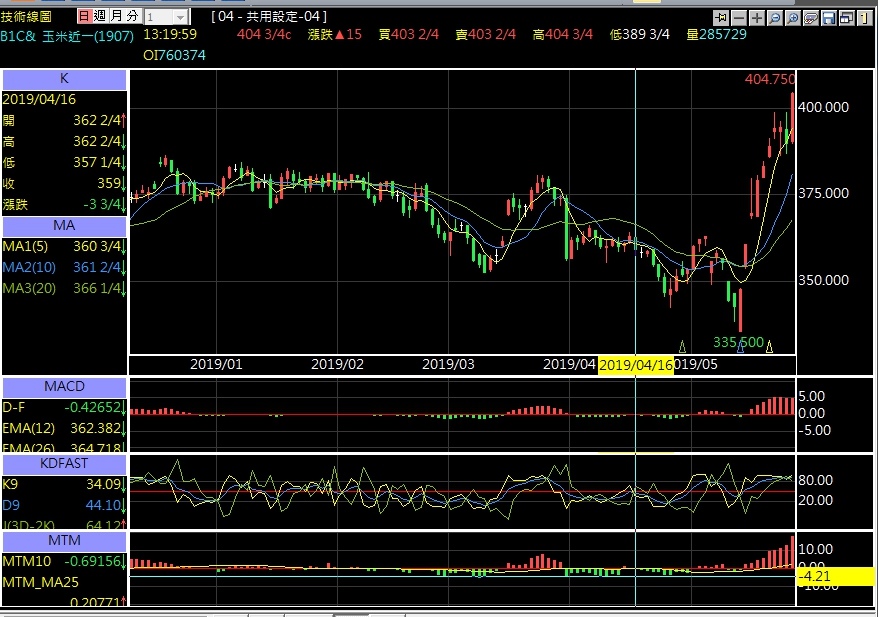Select the MACD indicator panel header

point(64,387)
